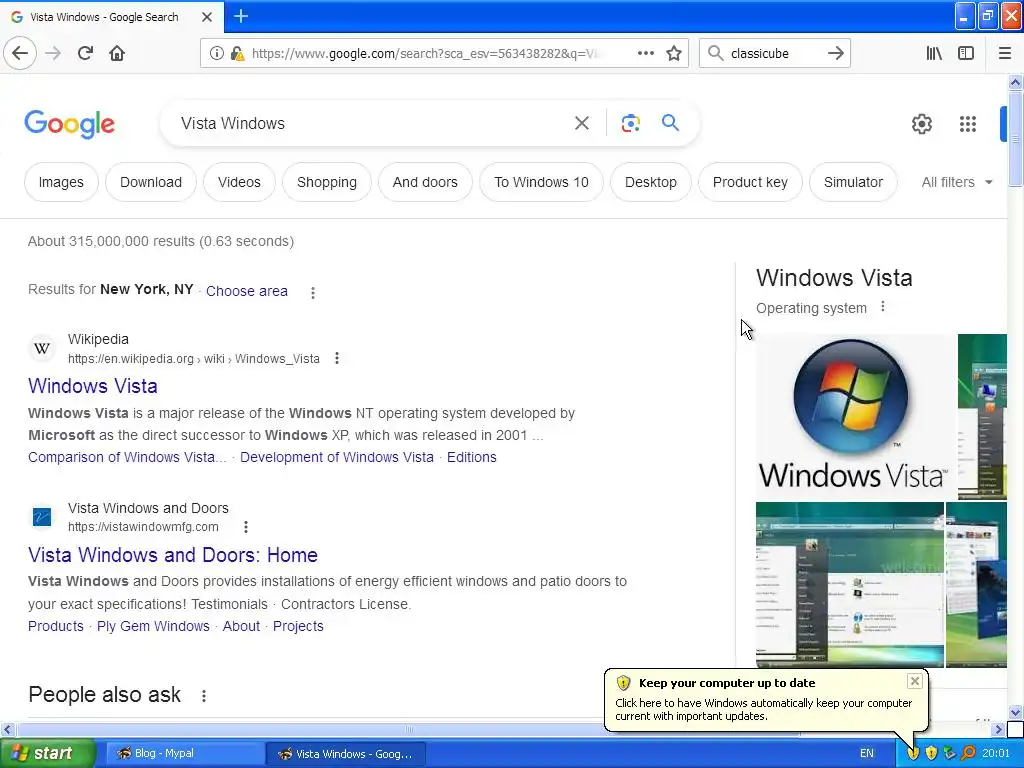Viewport: 1024px width, 768px height.
Task: Open the Windows Vista Wikipedia result
Action: click(x=93, y=386)
